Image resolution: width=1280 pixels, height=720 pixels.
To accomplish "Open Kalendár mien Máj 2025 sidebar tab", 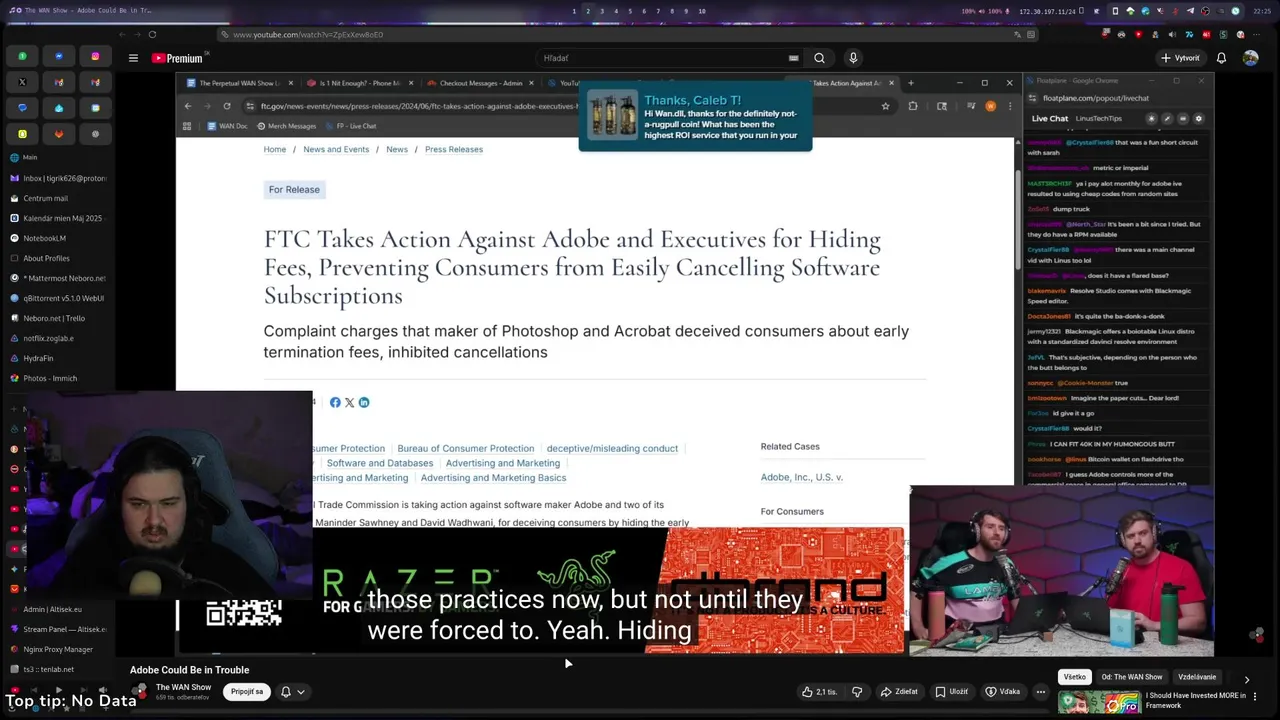I will [x=58, y=218].
